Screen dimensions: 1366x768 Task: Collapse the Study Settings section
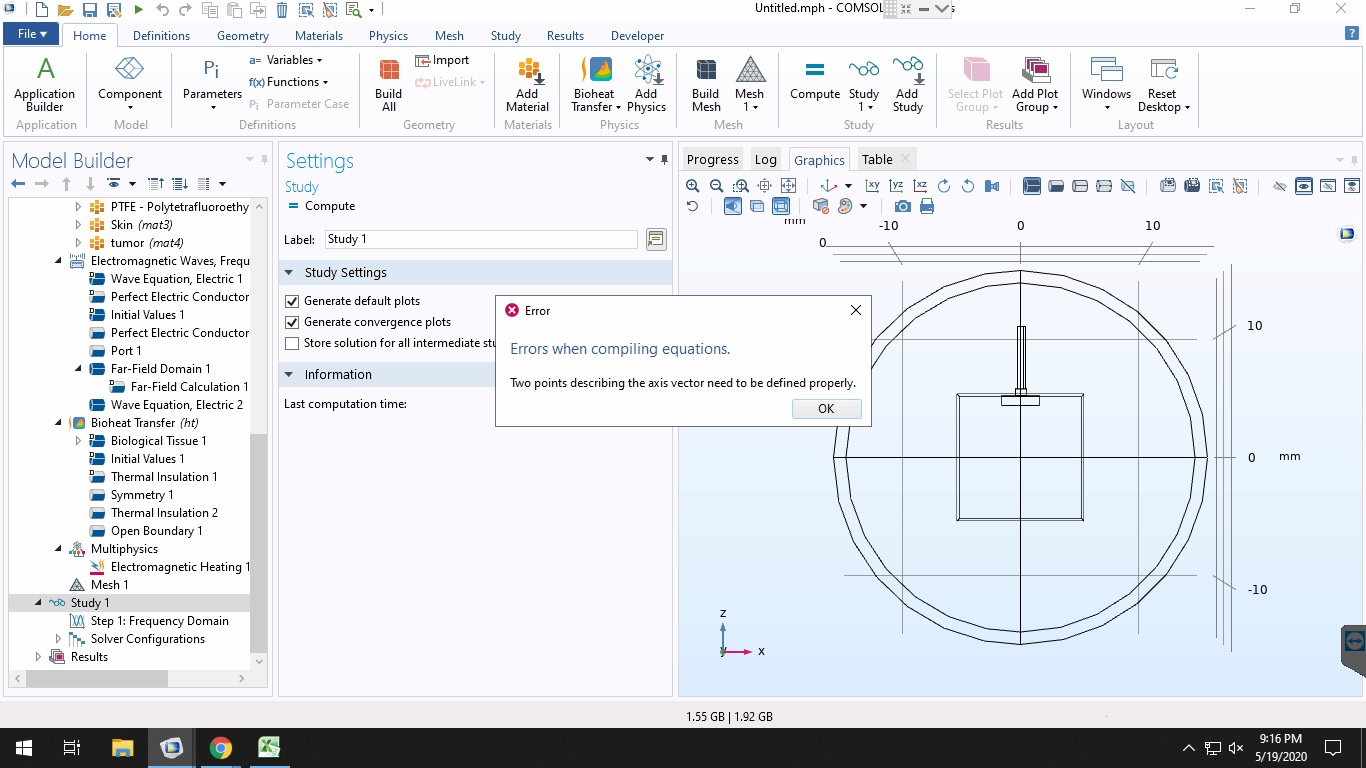coord(290,272)
